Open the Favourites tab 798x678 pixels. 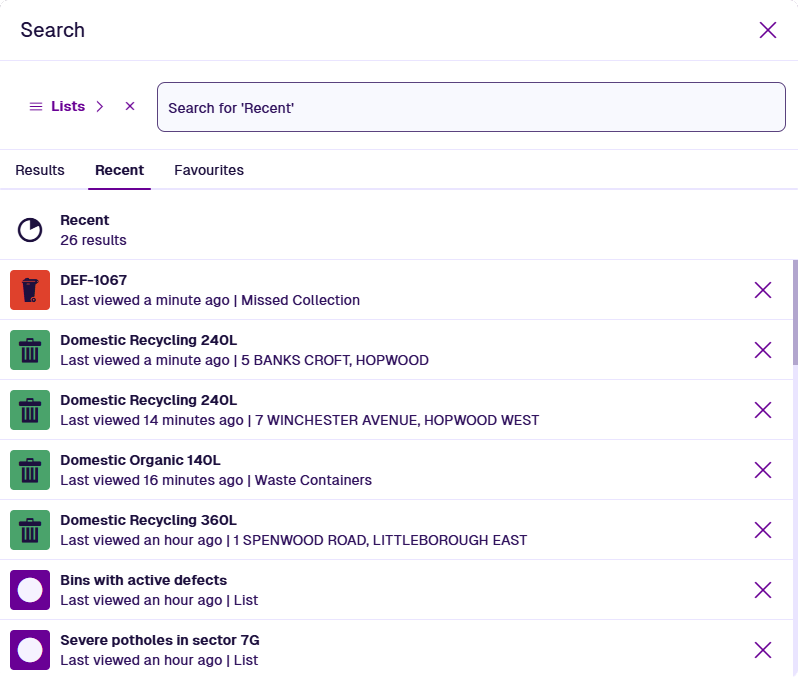tap(209, 170)
